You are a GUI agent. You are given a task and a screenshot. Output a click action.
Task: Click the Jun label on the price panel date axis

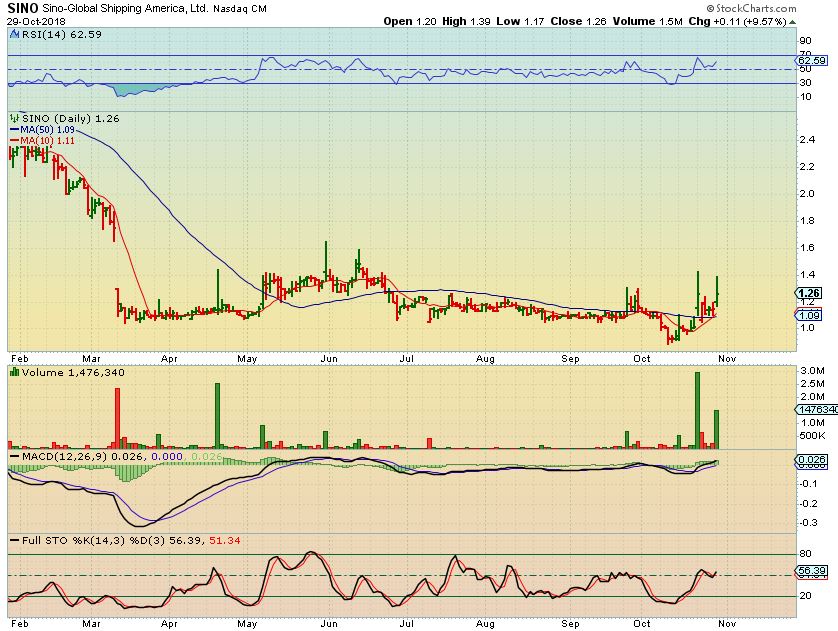click(x=329, y=359)
